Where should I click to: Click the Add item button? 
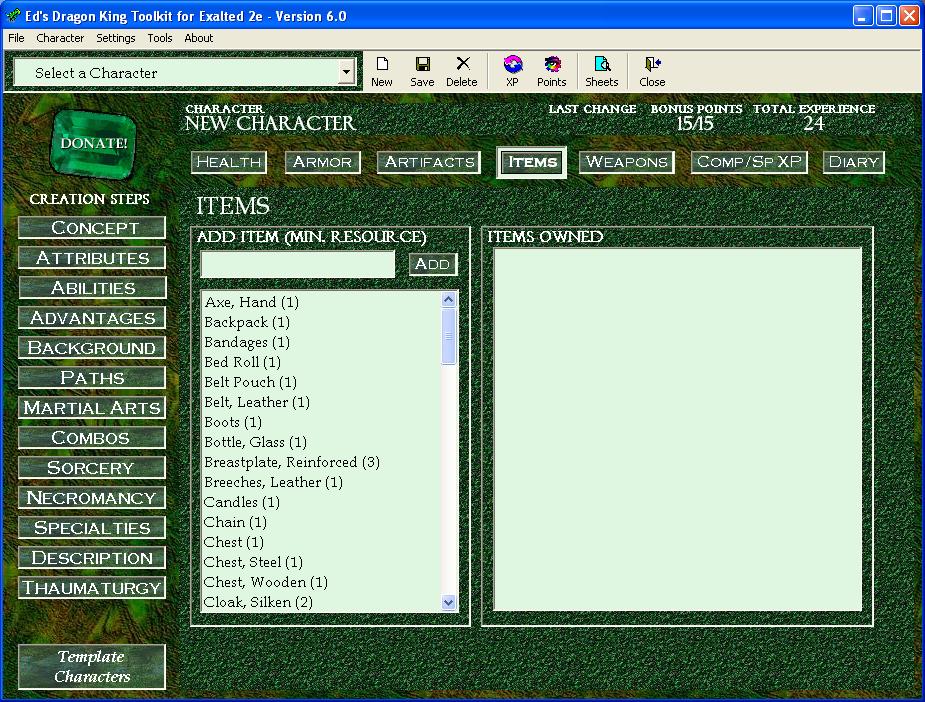coord(433,264)
